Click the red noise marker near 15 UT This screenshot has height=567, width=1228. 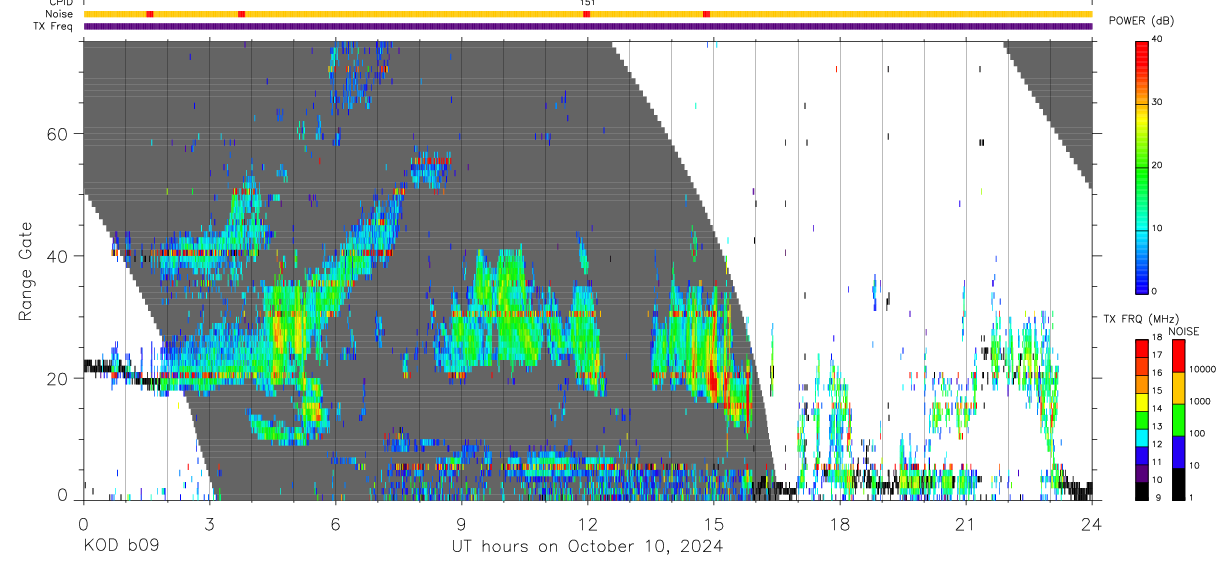[707, 14]
